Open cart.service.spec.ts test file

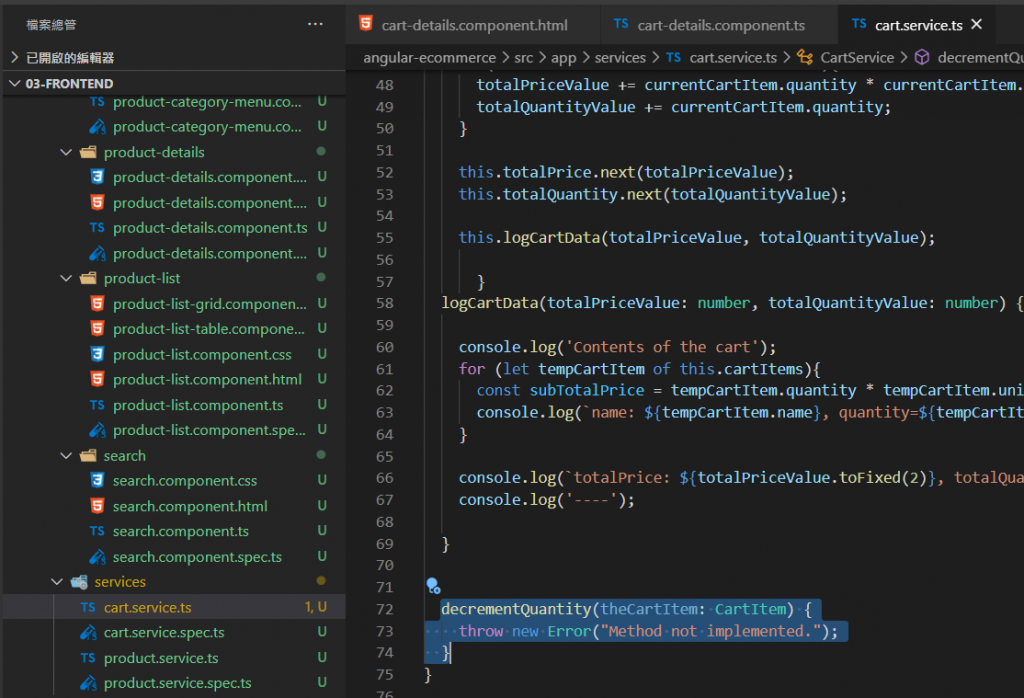pyautogui.click(x=164, y=632)
